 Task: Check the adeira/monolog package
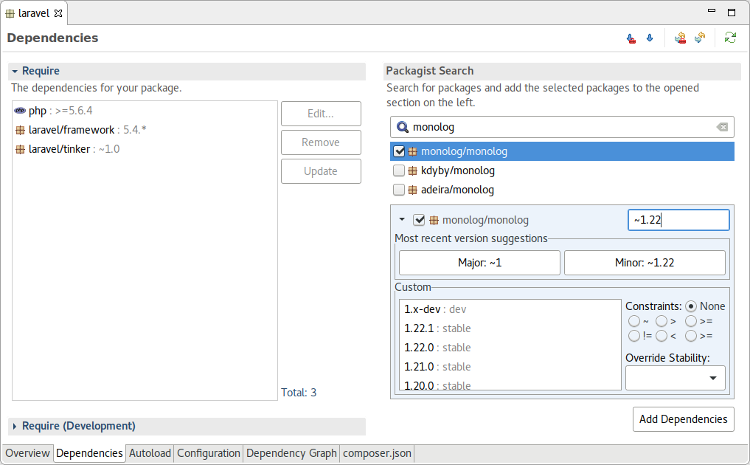pyautogui.click(x=398, y=190)
